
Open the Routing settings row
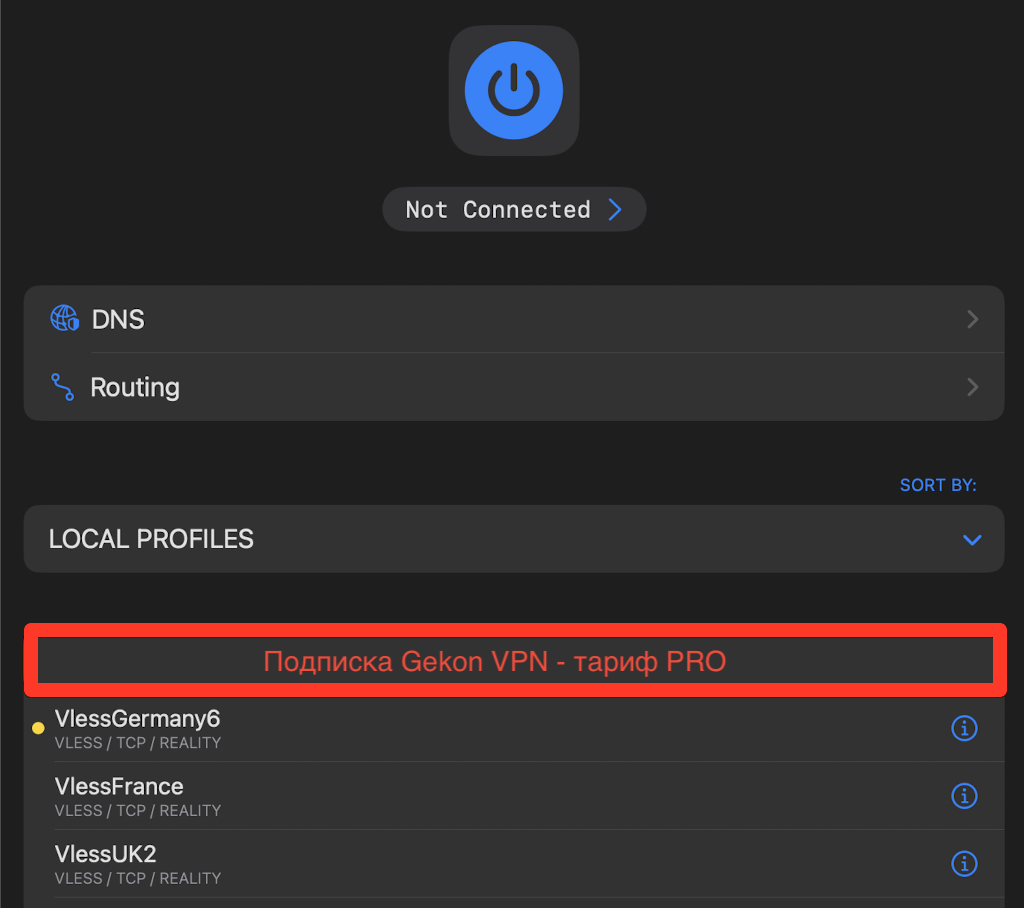(514, 387)
